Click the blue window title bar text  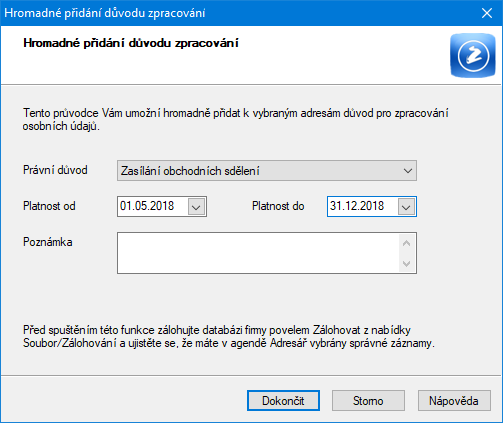click(105, 13)
